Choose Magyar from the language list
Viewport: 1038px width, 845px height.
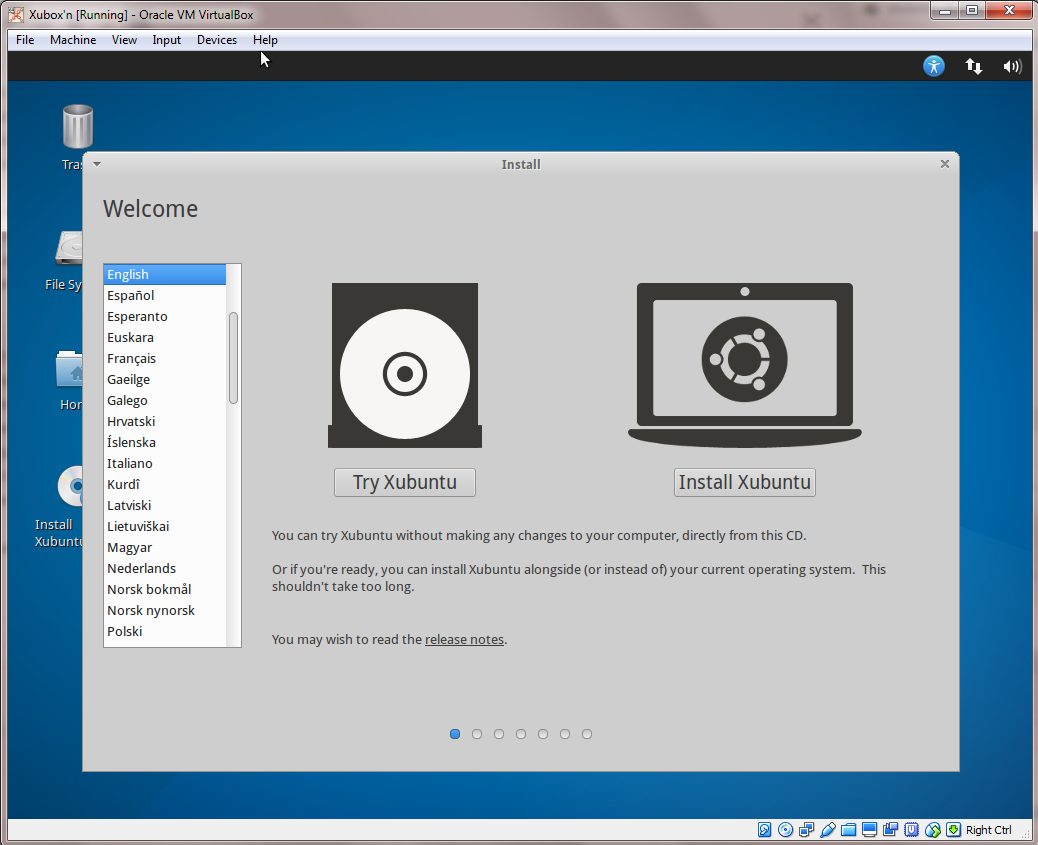(x=165, y=548)
